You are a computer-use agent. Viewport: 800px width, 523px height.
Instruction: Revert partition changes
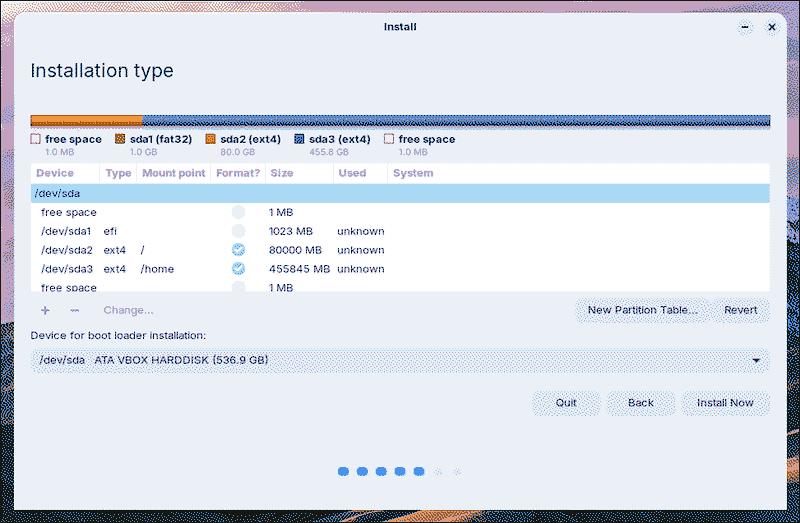pyautogui.click(x=740, y=310)
